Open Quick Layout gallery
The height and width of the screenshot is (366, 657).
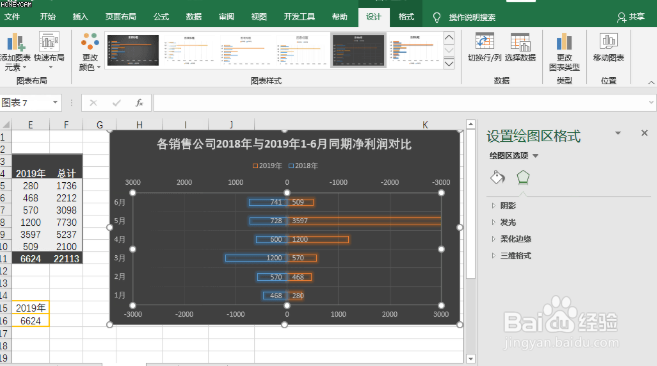coord(49,50)
